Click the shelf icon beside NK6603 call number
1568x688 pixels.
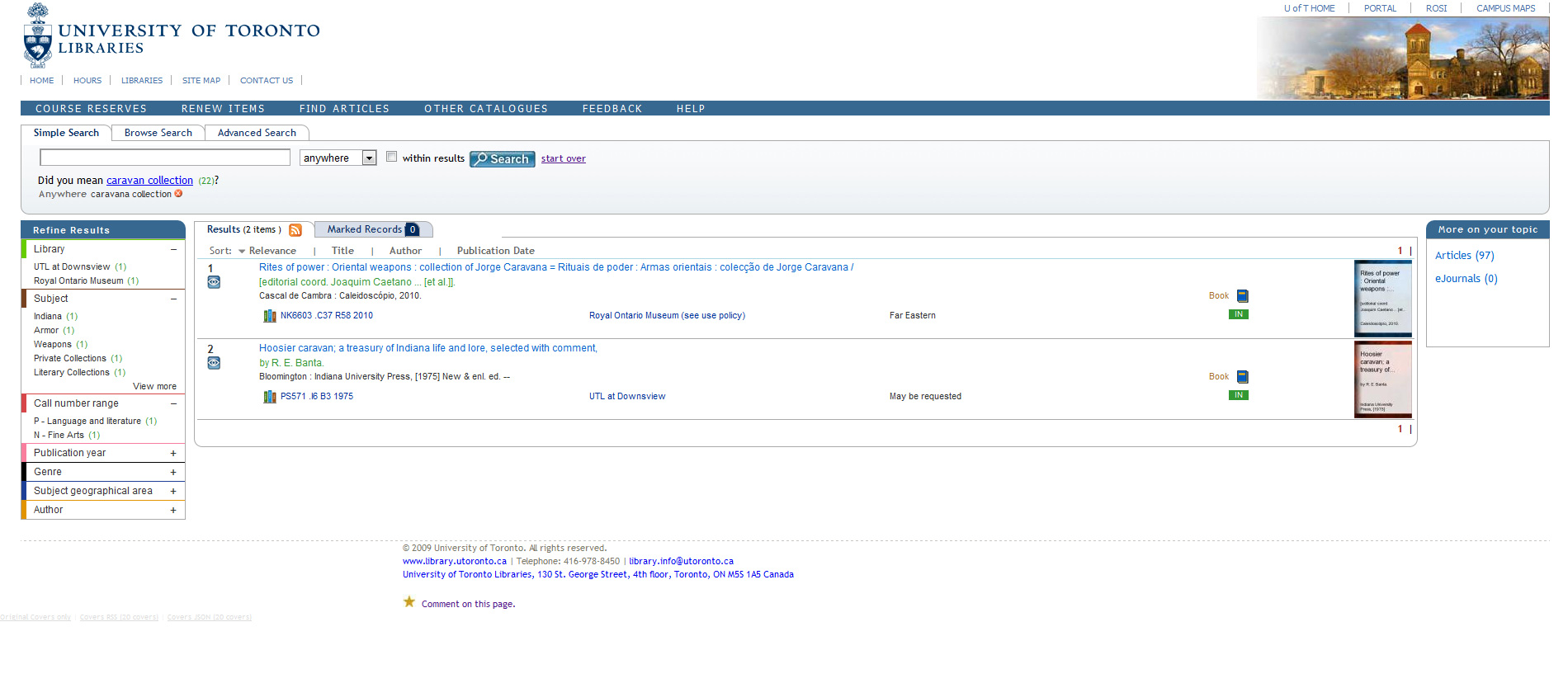coord(269,316)
